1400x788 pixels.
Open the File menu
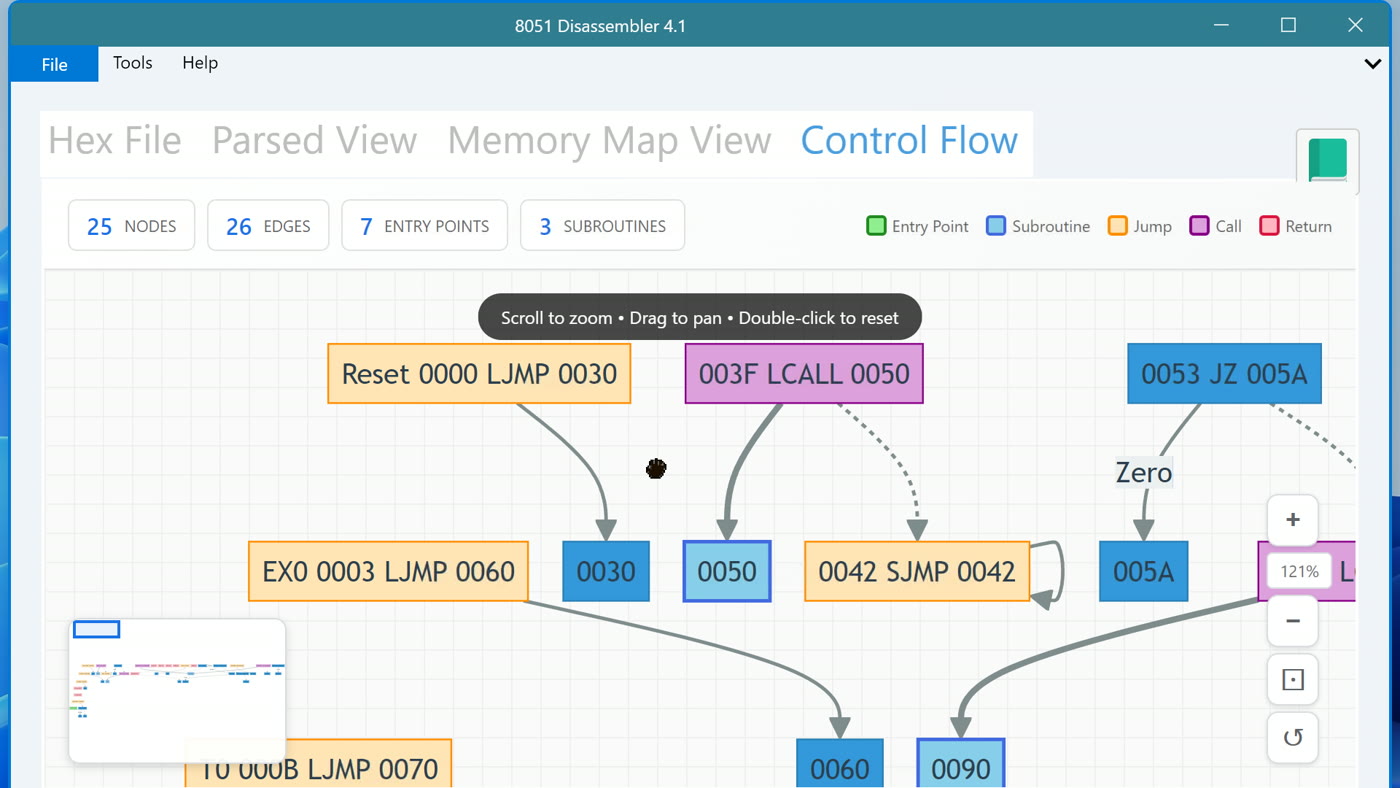point(54,64)
